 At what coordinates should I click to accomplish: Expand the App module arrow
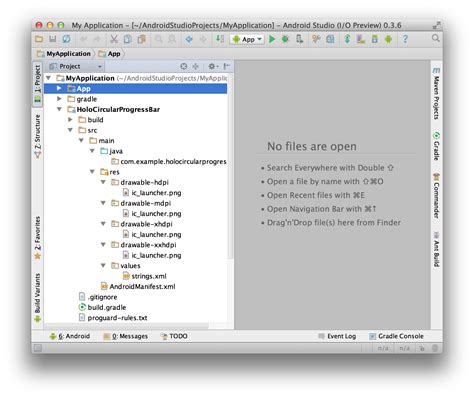(59, 88)
